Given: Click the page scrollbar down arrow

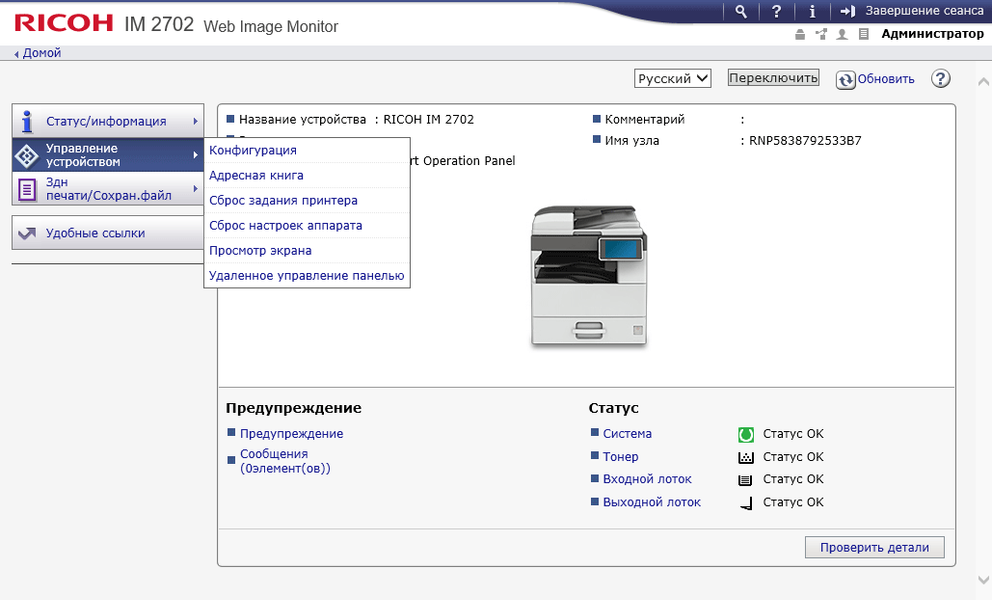Looking at the screenshot, I should (983, 579).
